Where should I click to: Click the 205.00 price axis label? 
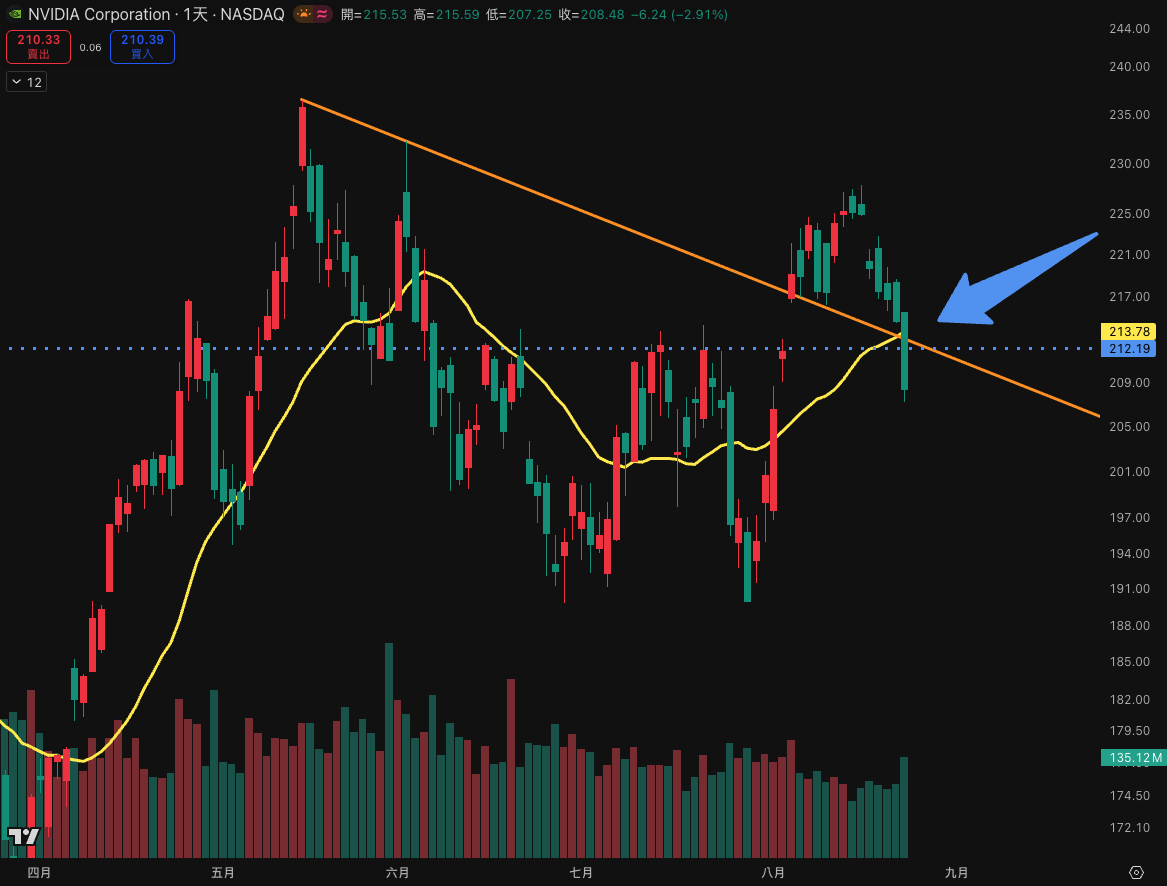[x=1129, y=427]
